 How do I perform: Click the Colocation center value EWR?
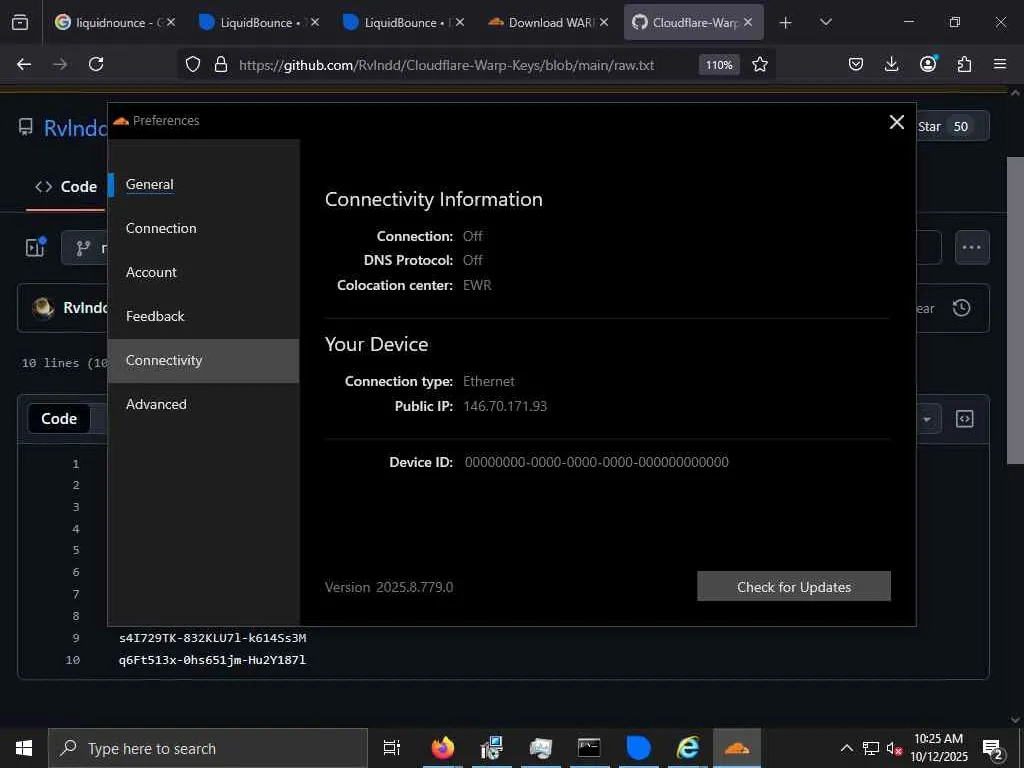[477, 285]
